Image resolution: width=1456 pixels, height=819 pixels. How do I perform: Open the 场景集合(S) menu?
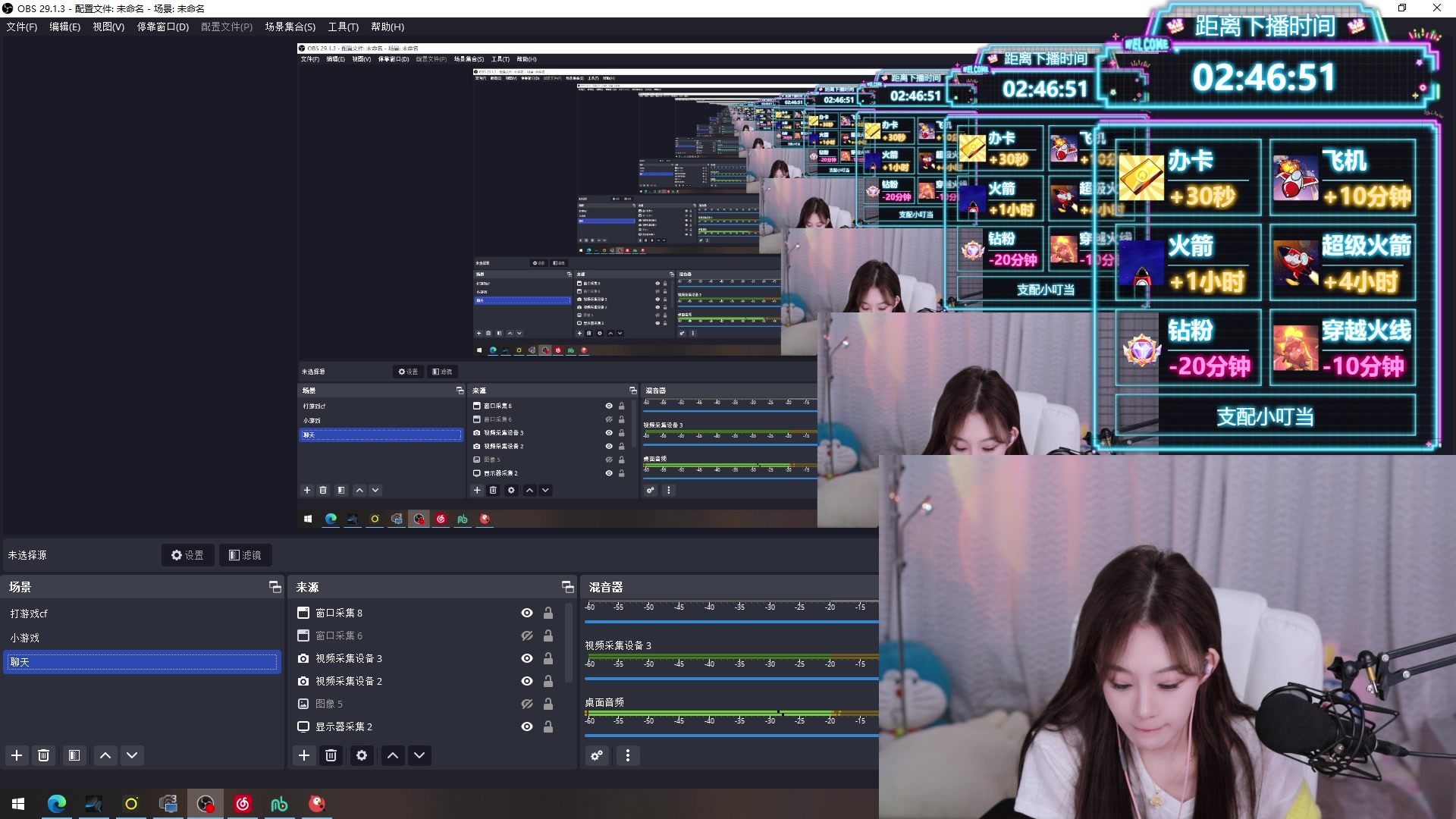coord(290,27)
